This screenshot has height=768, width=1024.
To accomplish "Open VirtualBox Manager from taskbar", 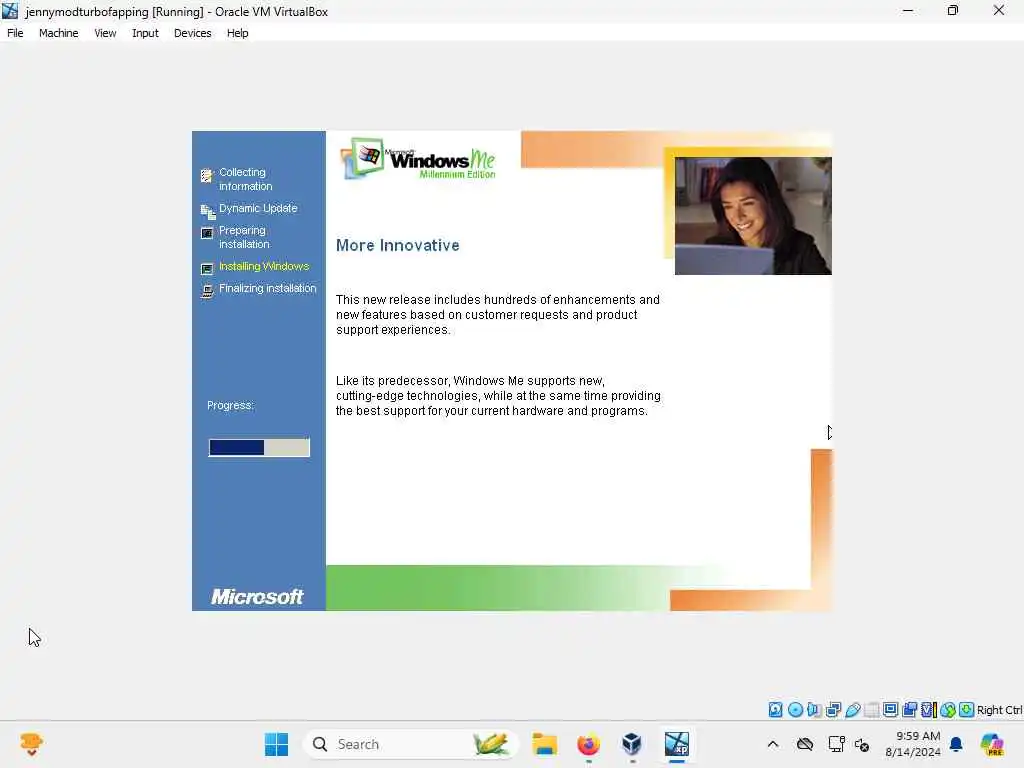I will (632, 744).
